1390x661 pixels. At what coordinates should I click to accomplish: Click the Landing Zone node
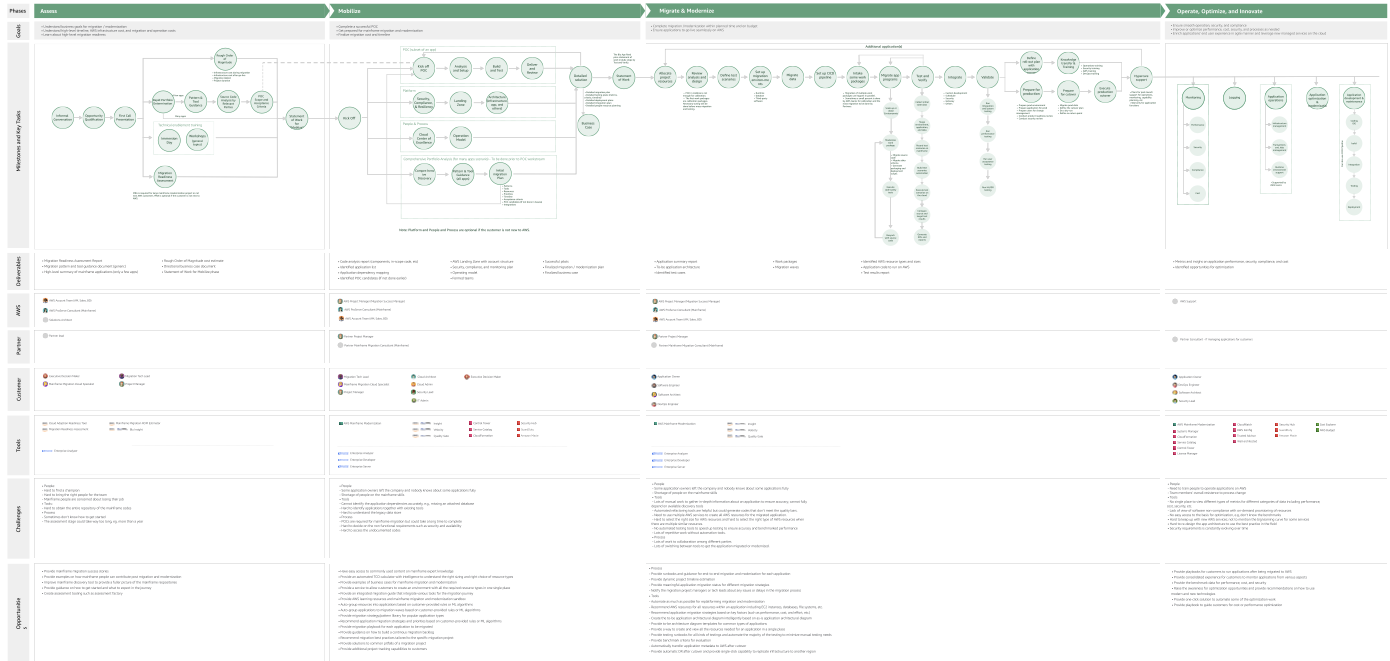460,101
